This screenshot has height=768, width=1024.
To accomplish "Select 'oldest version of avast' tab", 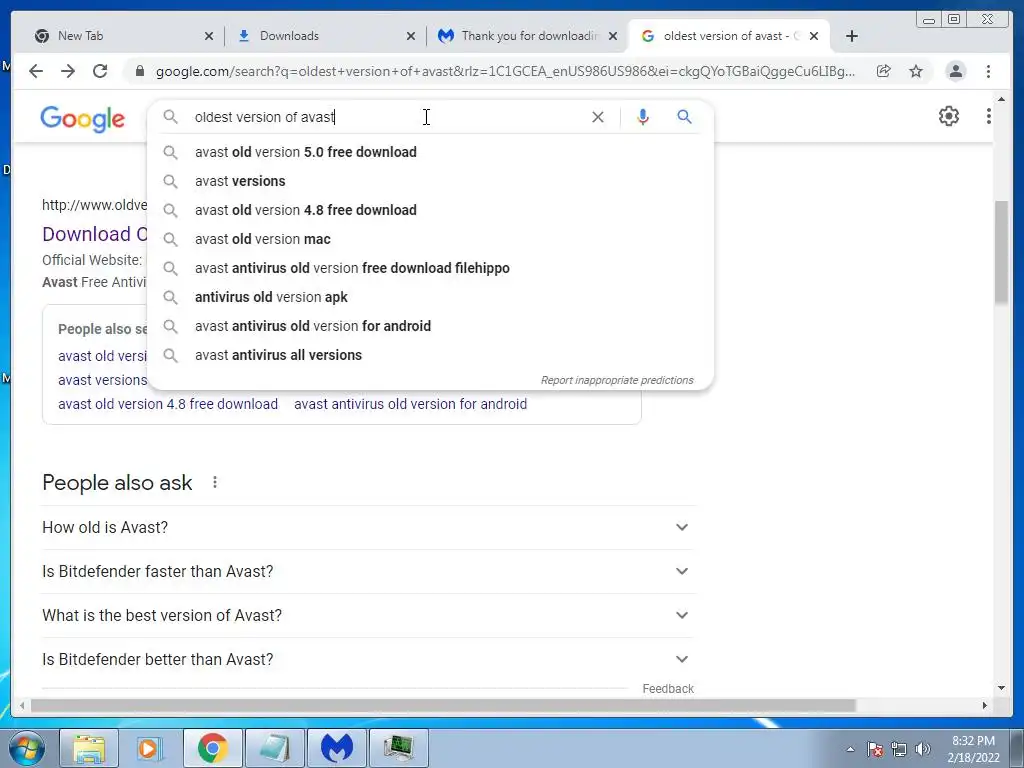I will tap(728, 36).
